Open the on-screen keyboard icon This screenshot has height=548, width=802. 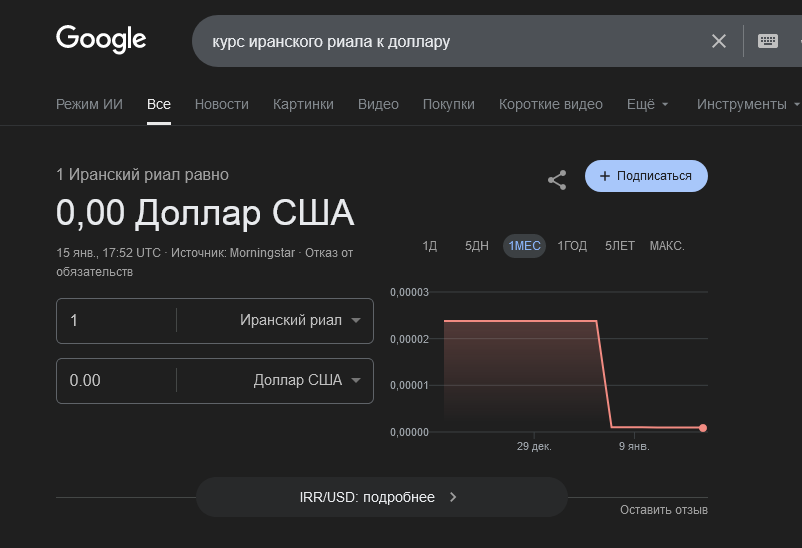(768, 41)
